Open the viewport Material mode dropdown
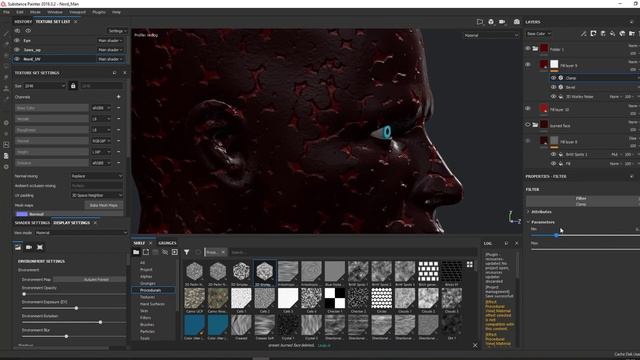The height and width of the screenshot is (360, 640). pyautogui.click(x=491, y=36)
